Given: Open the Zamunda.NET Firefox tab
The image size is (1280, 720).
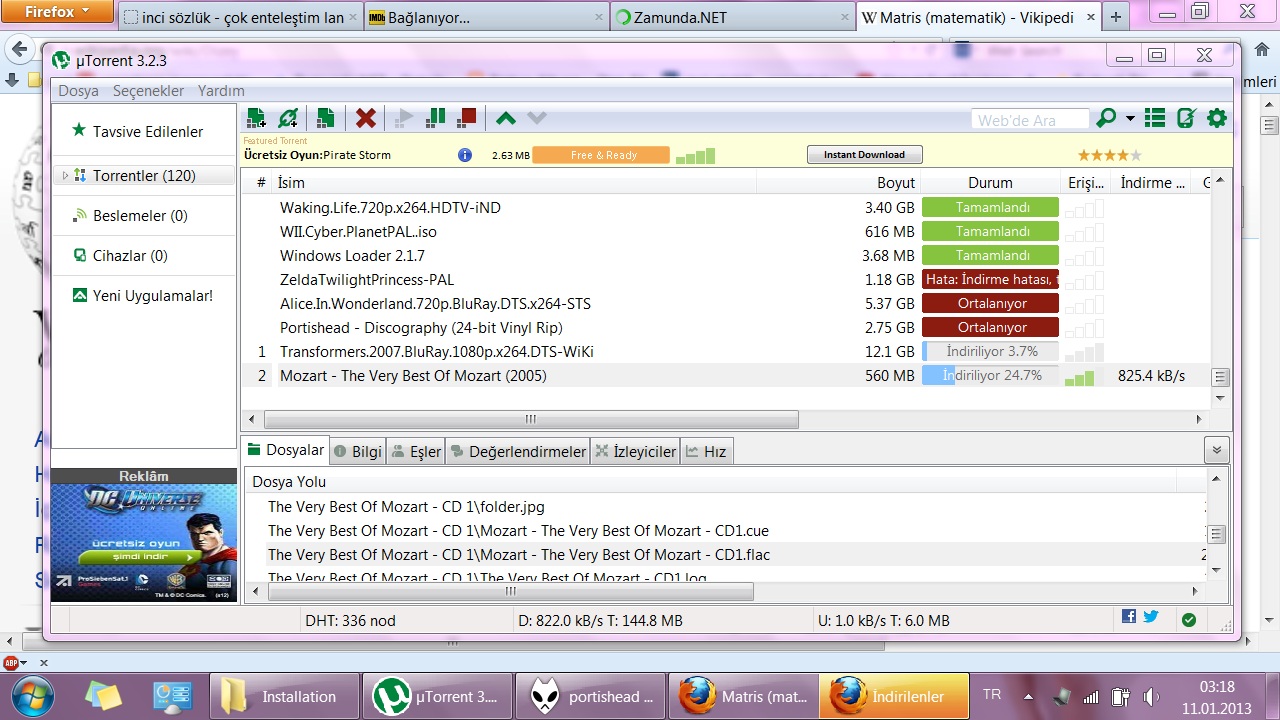Looking at the screenshot, I should click(732, 17).
